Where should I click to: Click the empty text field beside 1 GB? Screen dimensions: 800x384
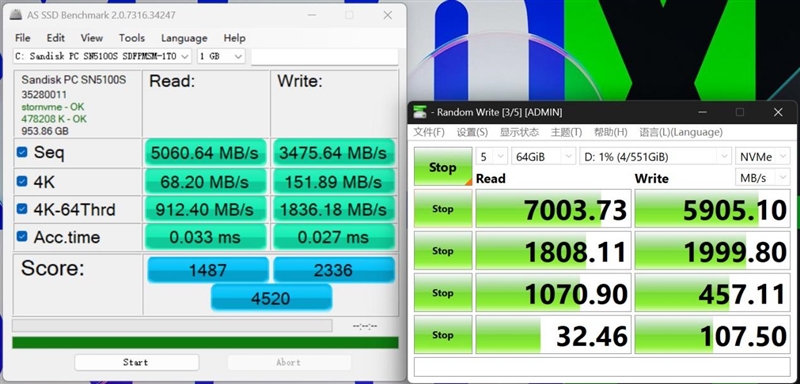[324, 57]
